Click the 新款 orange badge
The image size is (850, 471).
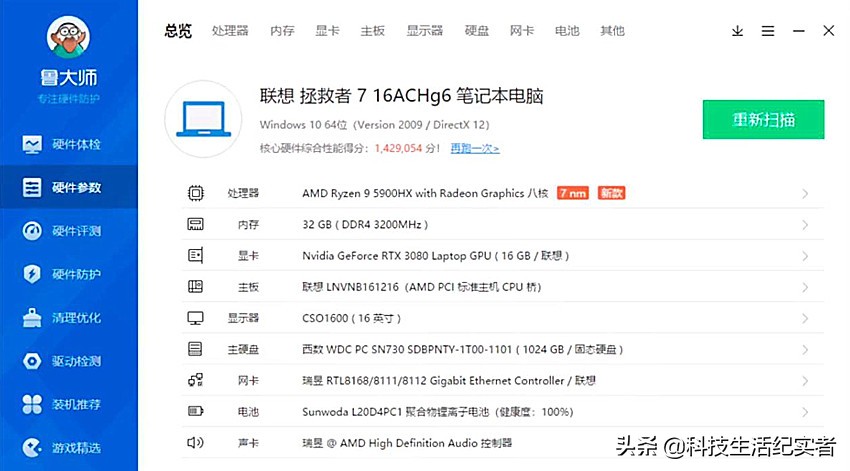point(611,193)
